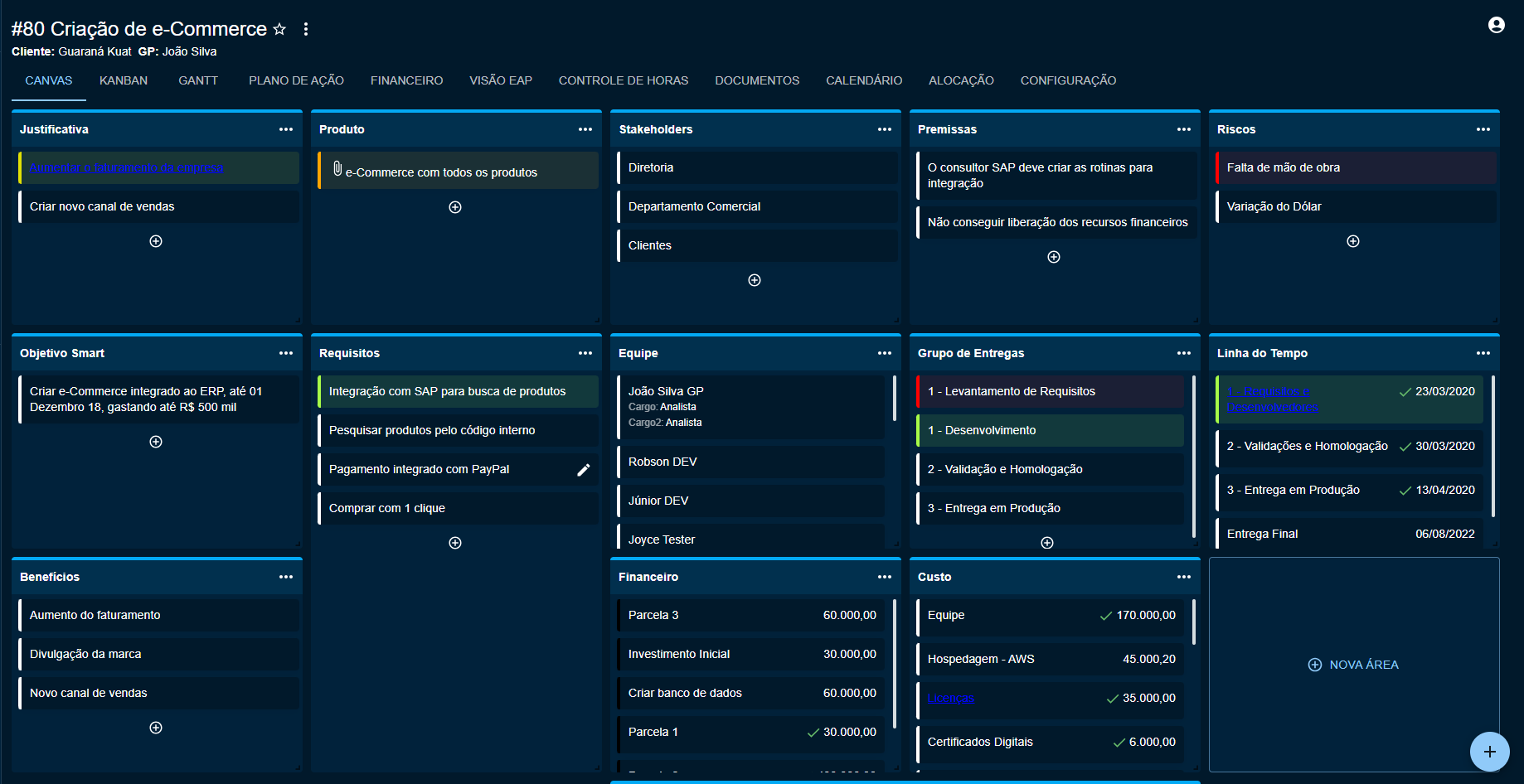Open Objetivo Smart panel options menu
The image size is (1524, 784).
pyautogui.click(x=286, y=353)
